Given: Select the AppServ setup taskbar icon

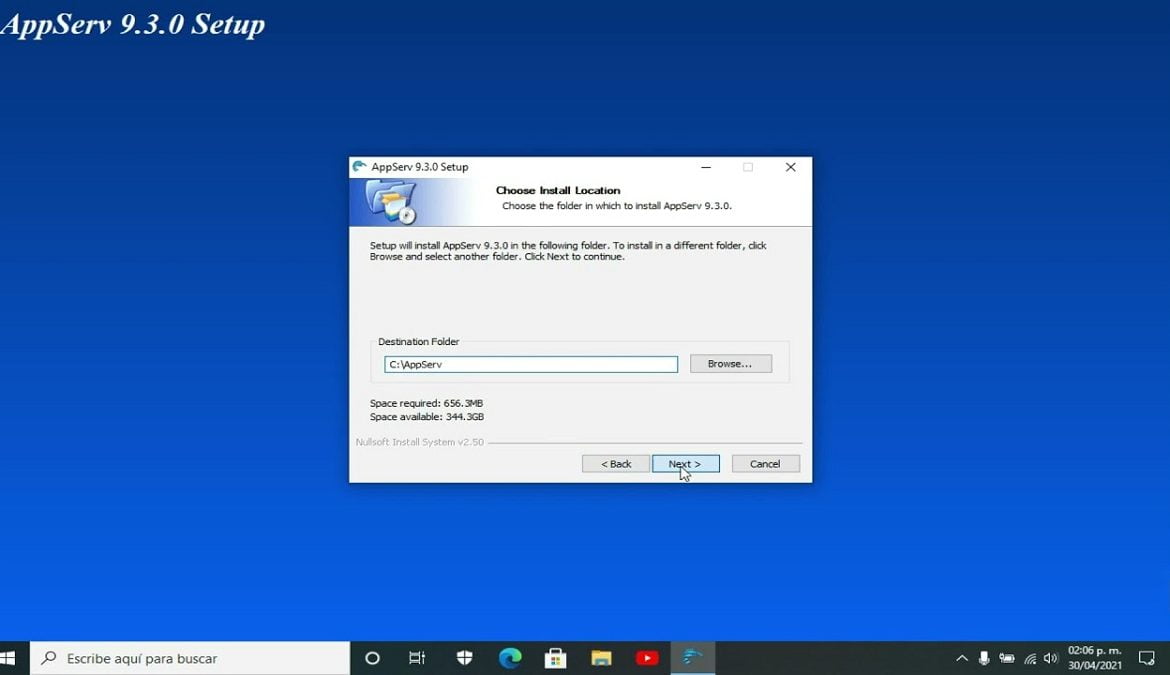Looking at the screenshot, I should pyautogui.click(x=692, y=658).
